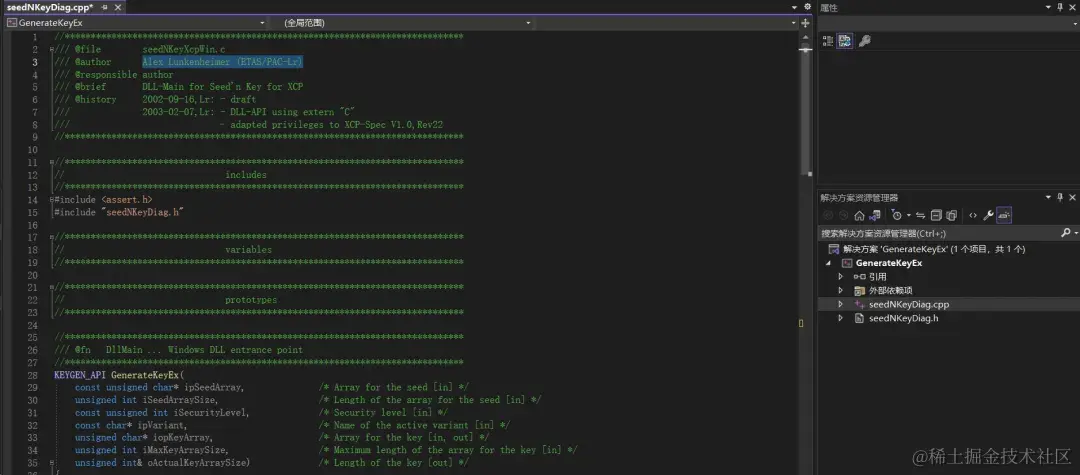Open the pending changes filter dropdown arrow
This screenshot has width=1080, height=475.
click(x=908, y=215)
